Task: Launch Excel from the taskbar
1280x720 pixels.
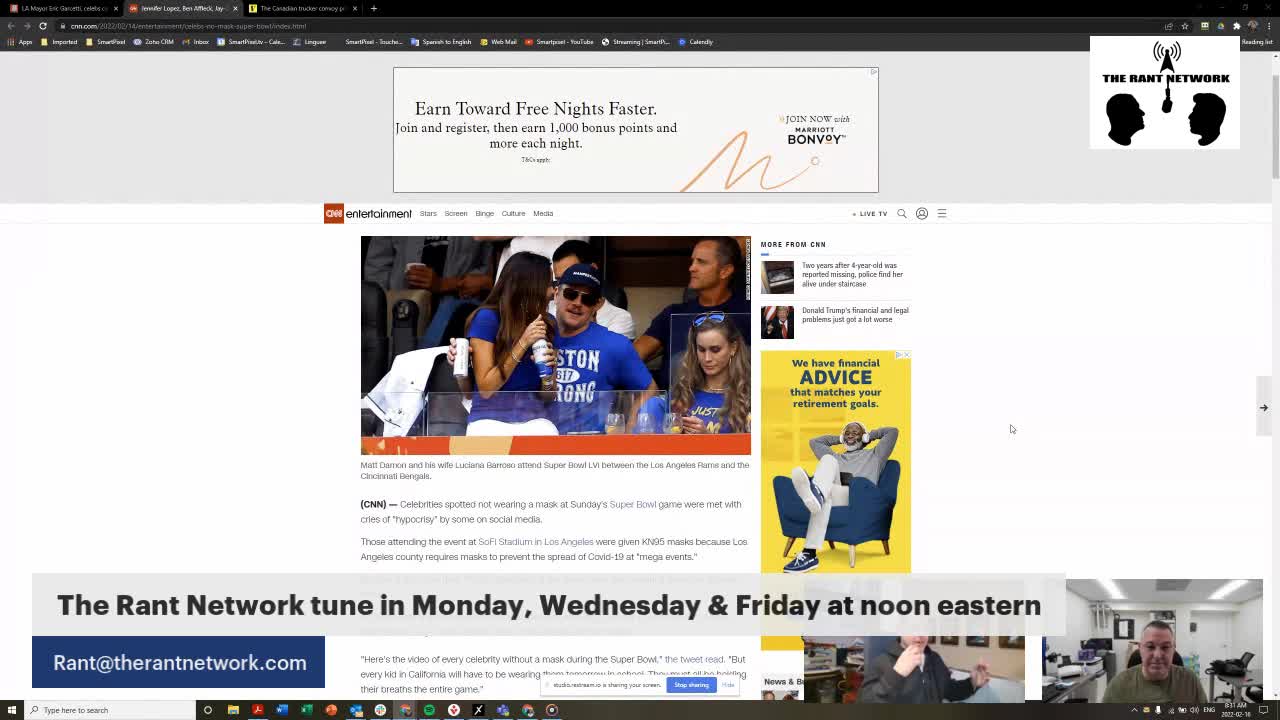Action: 307,710
